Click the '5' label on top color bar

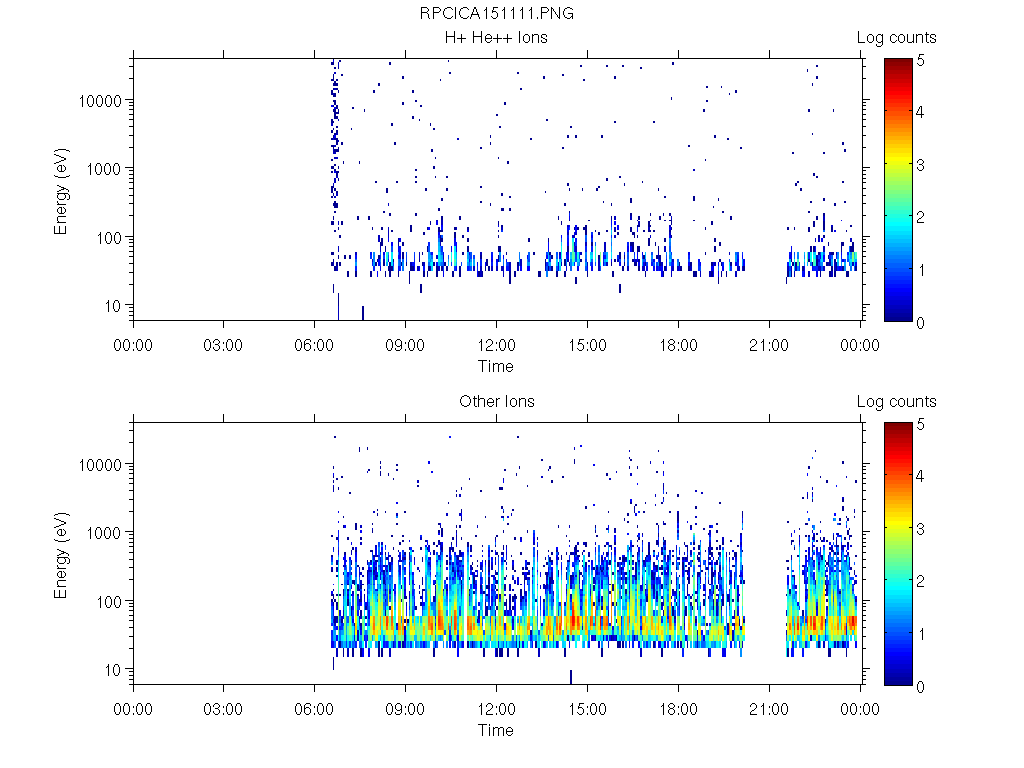(x=920, y=61)
